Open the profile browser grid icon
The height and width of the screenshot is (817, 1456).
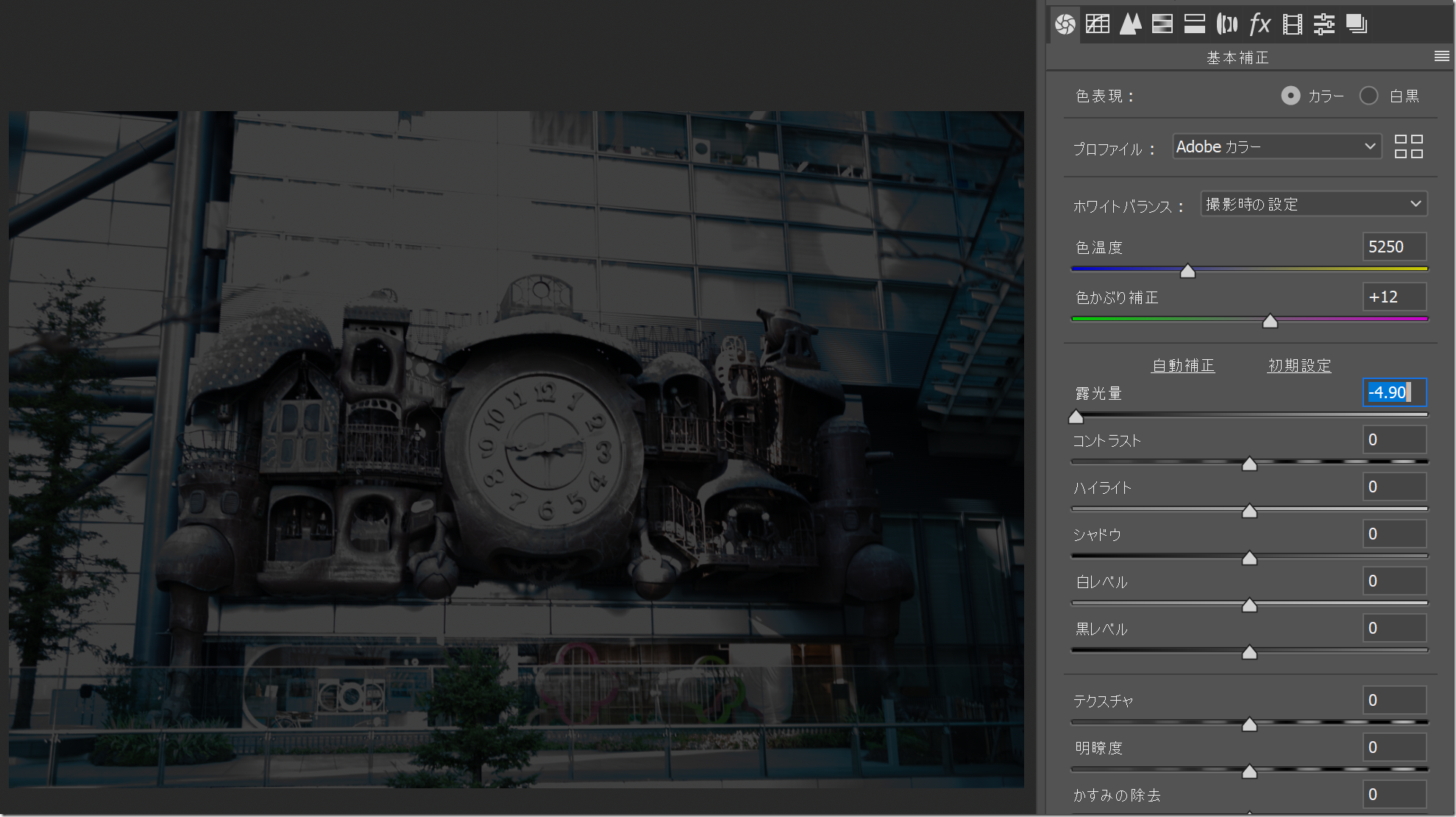tap(1409, 146)
